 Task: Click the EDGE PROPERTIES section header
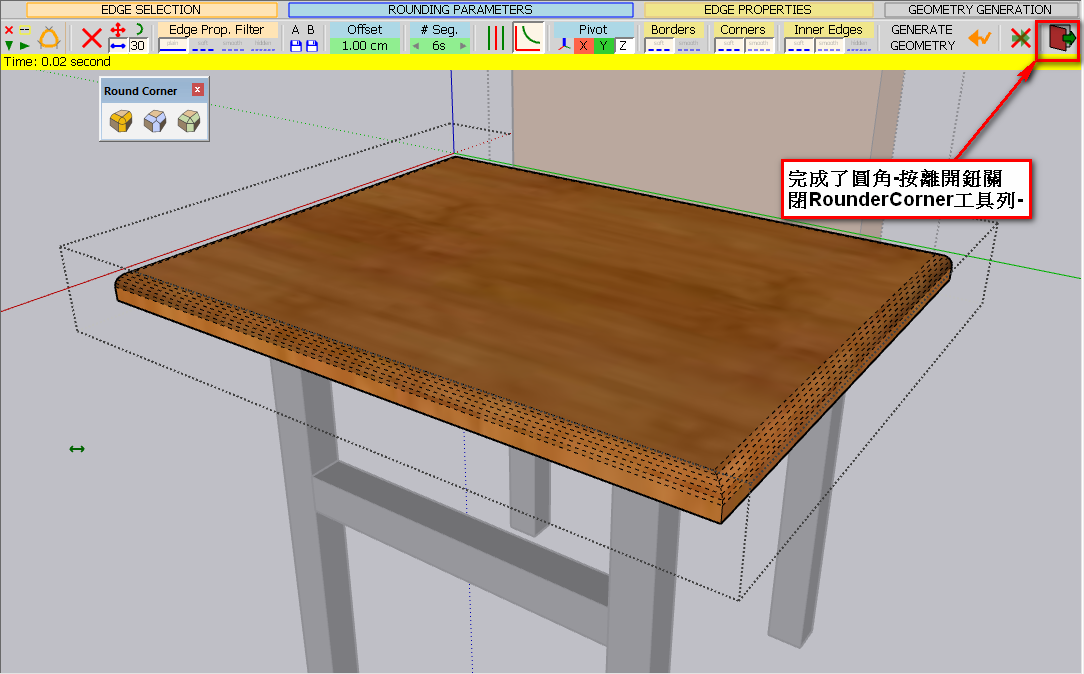[x=758, y=10]
